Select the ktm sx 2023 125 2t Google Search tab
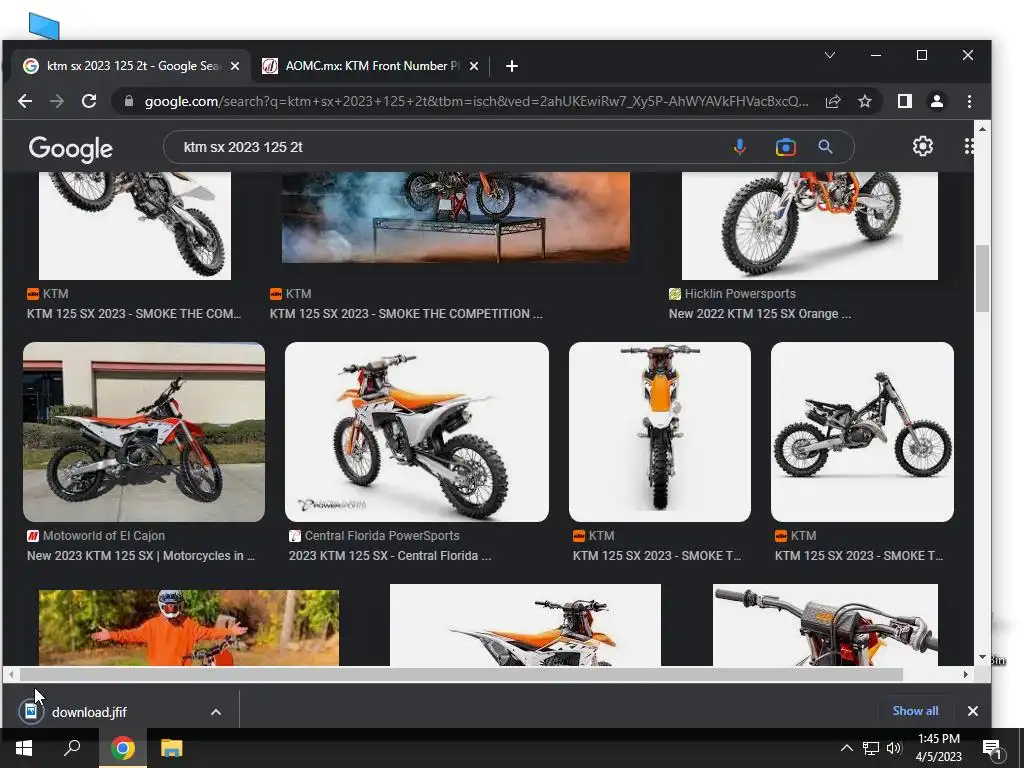 coord(131,66)
